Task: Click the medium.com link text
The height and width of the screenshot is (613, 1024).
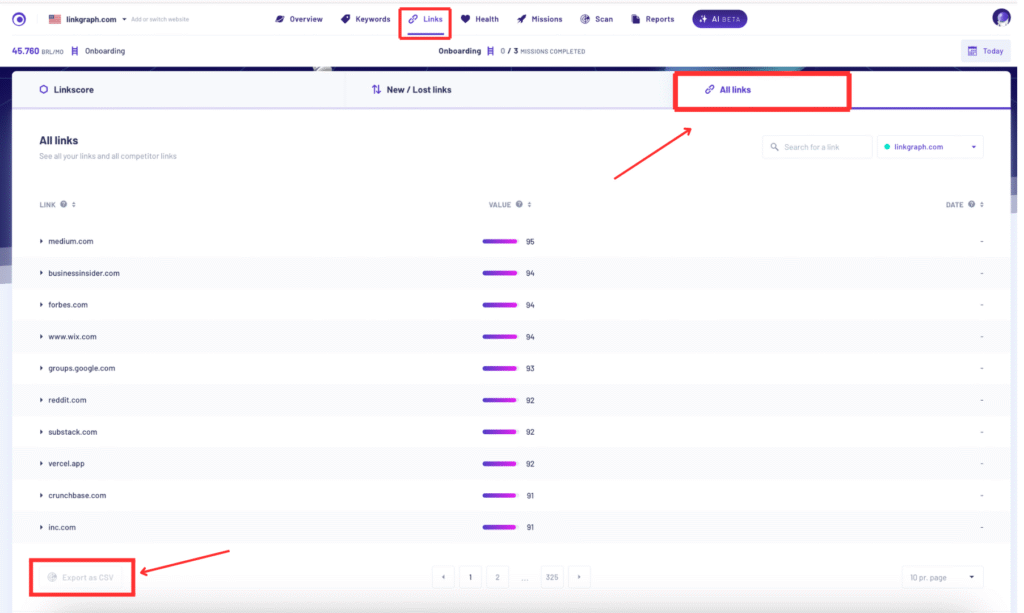Action: [71, 242]
